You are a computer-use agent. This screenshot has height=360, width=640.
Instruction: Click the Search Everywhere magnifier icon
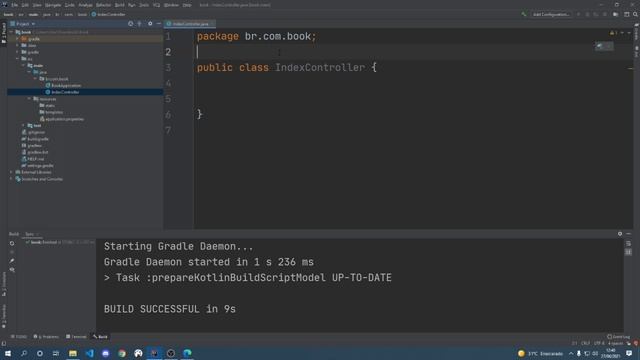click(x=636, y=14)
